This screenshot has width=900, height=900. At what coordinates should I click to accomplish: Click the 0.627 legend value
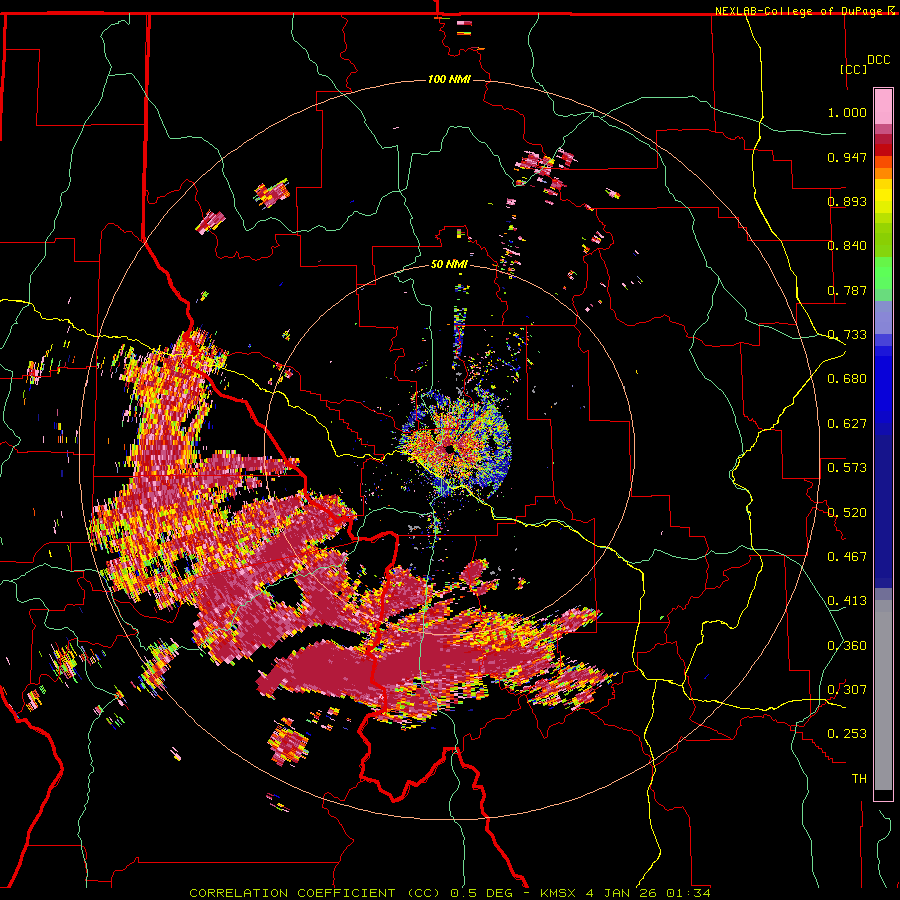(x=847, y=424)
